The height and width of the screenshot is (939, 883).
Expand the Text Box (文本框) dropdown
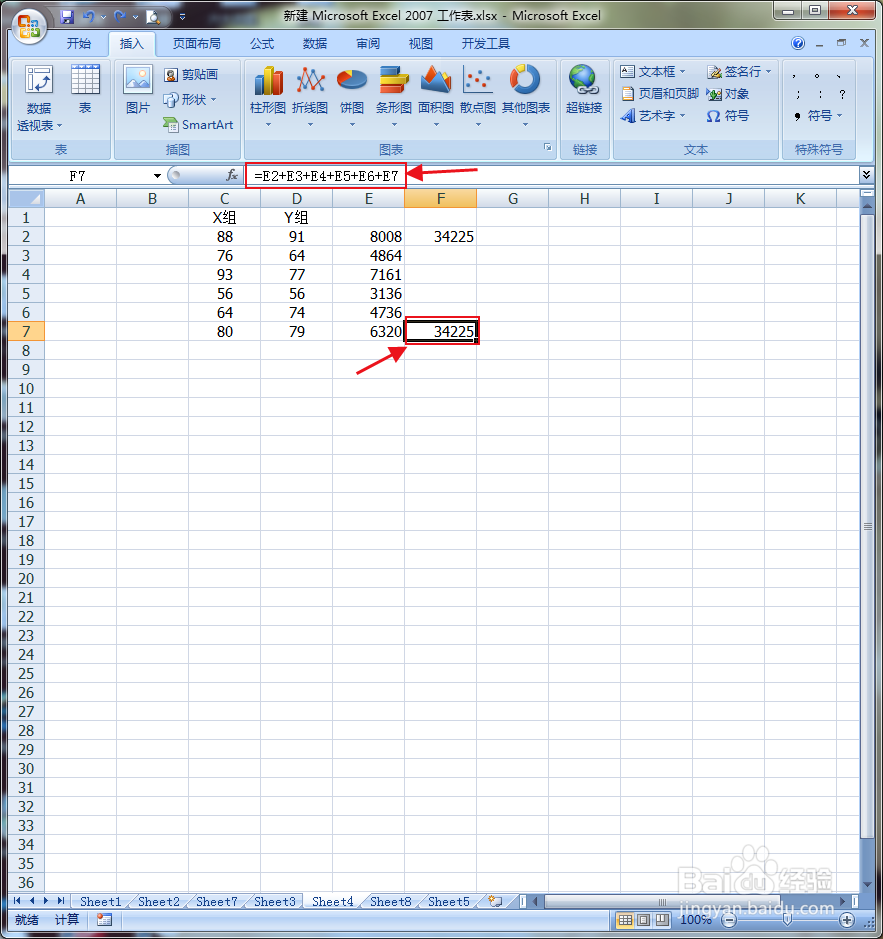pos(682,71)
